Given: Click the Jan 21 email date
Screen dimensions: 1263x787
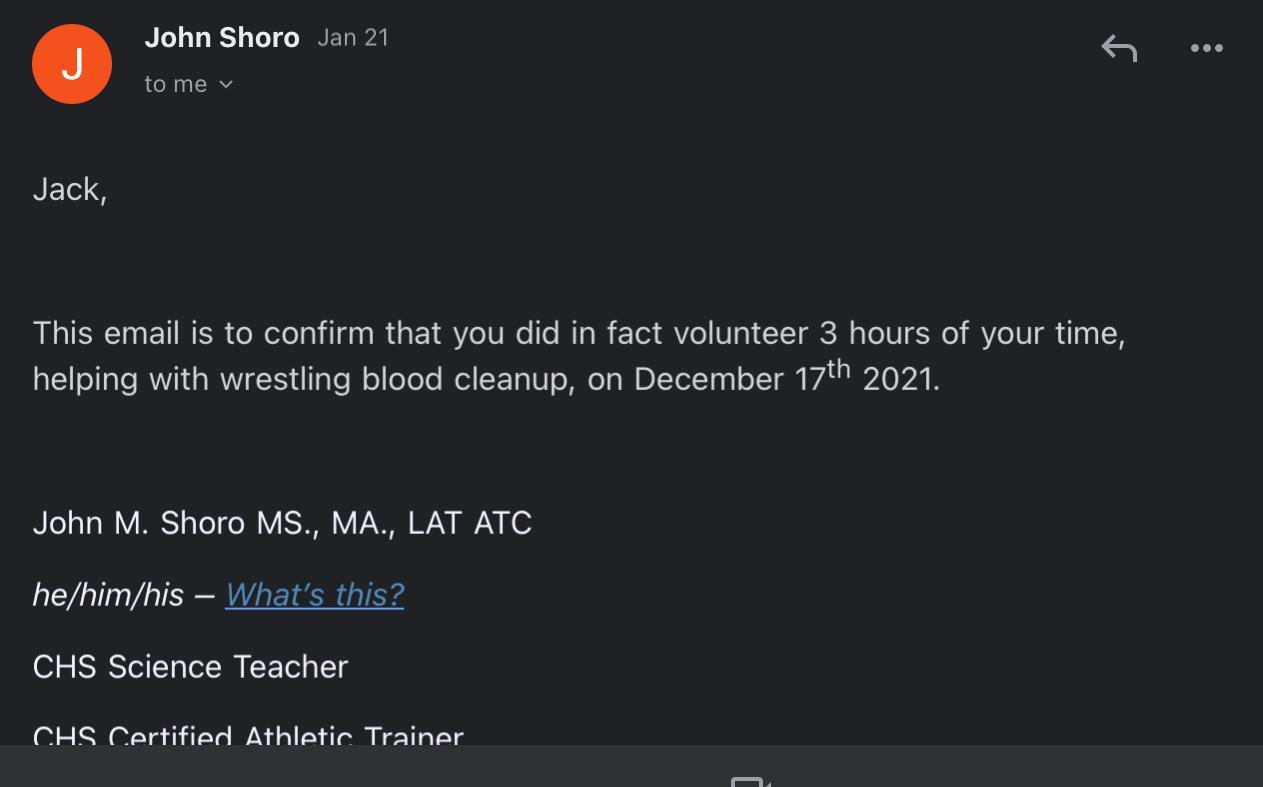Looking at the screenshot, I should tap(353, 38).
